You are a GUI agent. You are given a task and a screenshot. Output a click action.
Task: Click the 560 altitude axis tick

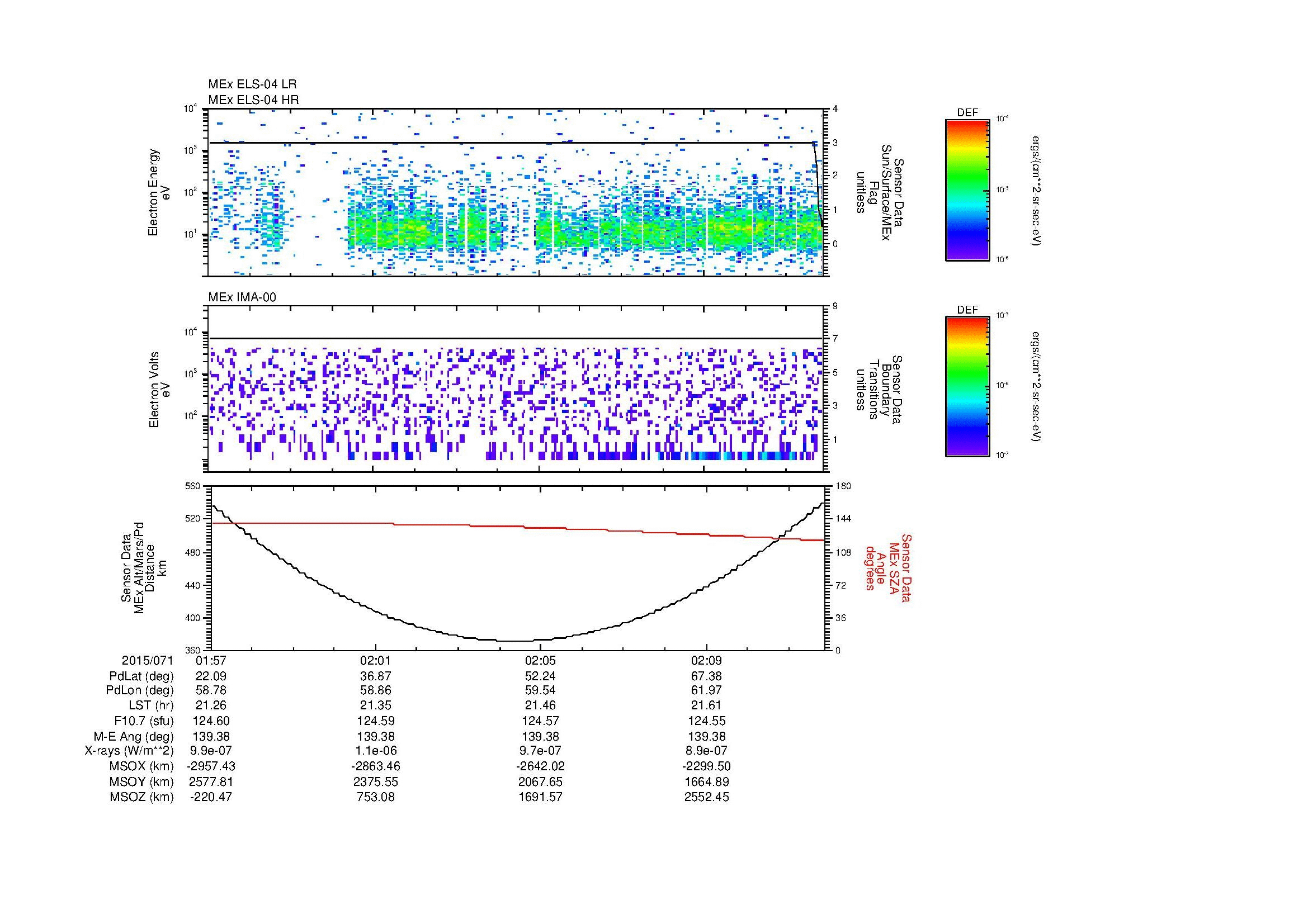193,486
